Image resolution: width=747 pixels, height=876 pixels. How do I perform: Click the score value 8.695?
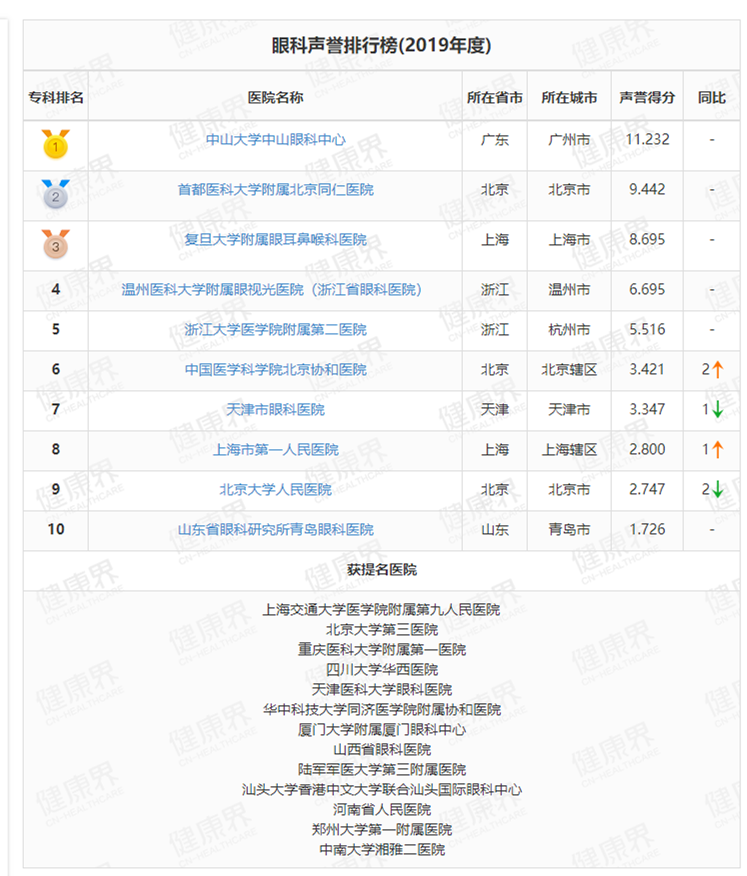[647, 240]
